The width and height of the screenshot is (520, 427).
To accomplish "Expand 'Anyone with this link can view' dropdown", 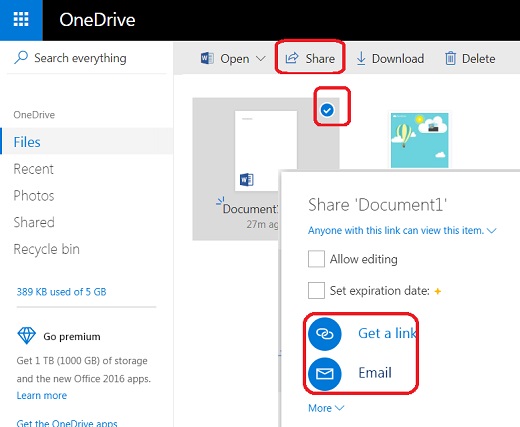I will (x=402, y=231).
